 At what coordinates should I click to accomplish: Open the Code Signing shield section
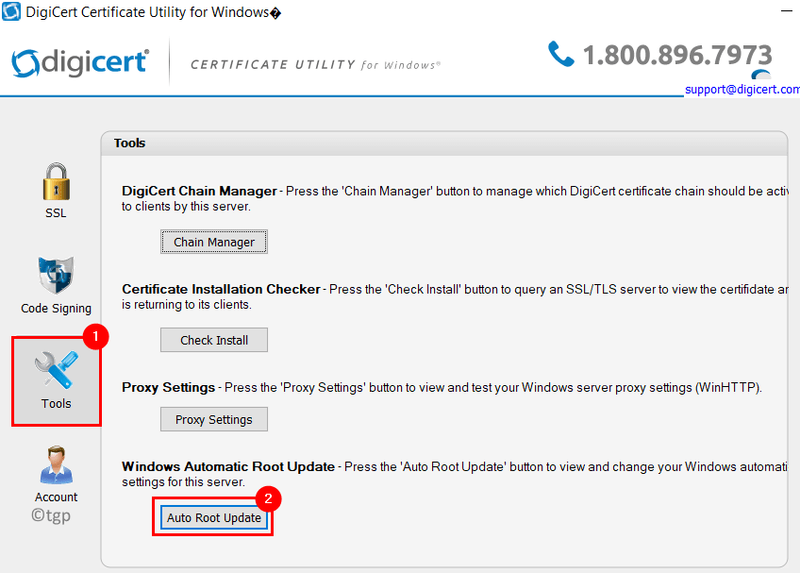[56, 276]
